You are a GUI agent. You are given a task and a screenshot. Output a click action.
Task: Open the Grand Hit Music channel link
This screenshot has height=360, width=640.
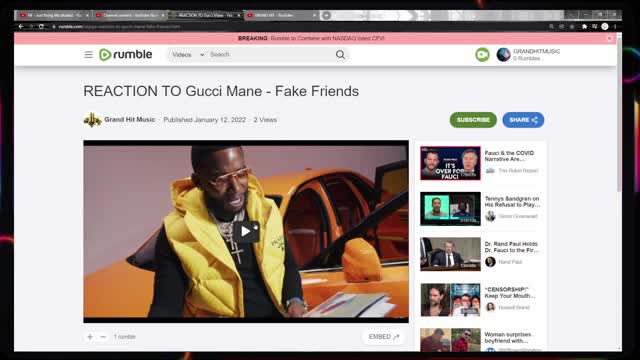(129, 120)
